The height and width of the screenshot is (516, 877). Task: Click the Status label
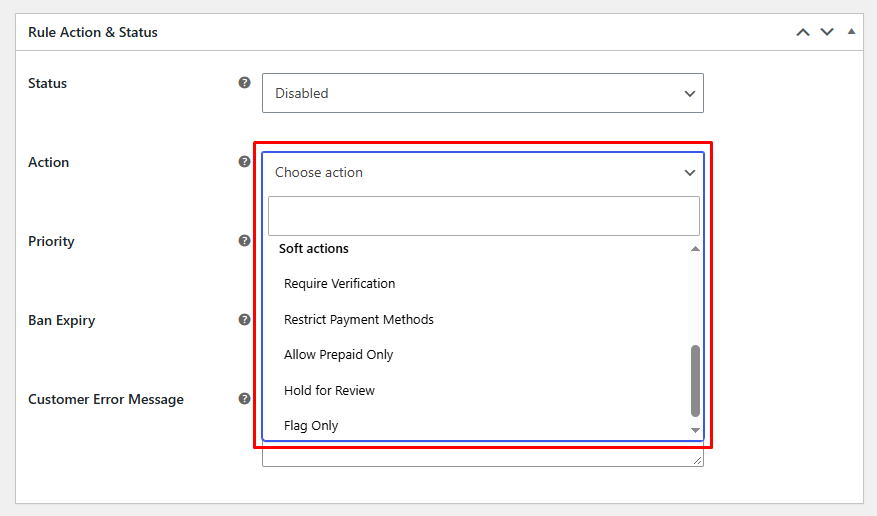(x=48, y=83)
